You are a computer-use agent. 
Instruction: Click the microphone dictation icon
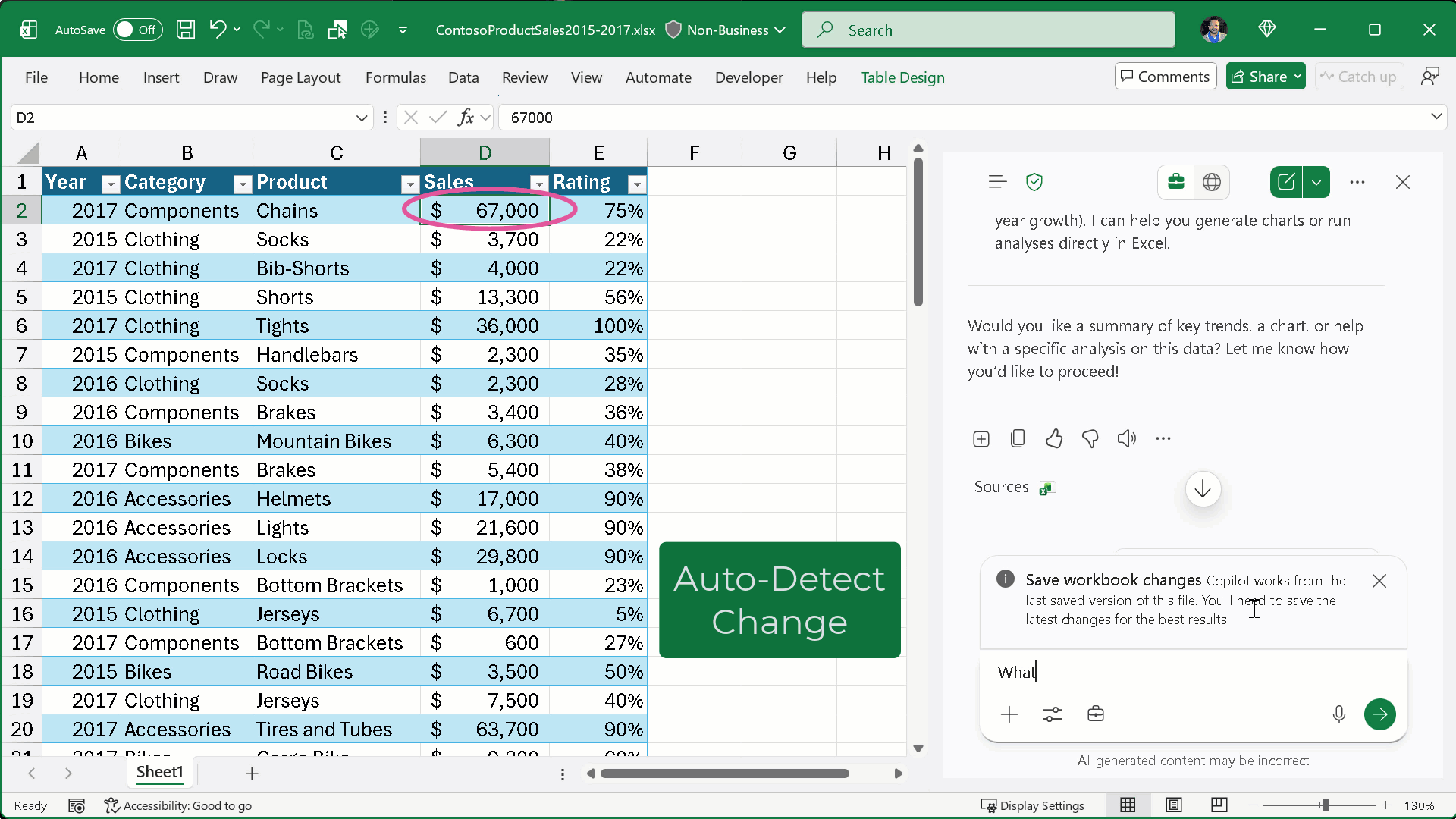1338,714
